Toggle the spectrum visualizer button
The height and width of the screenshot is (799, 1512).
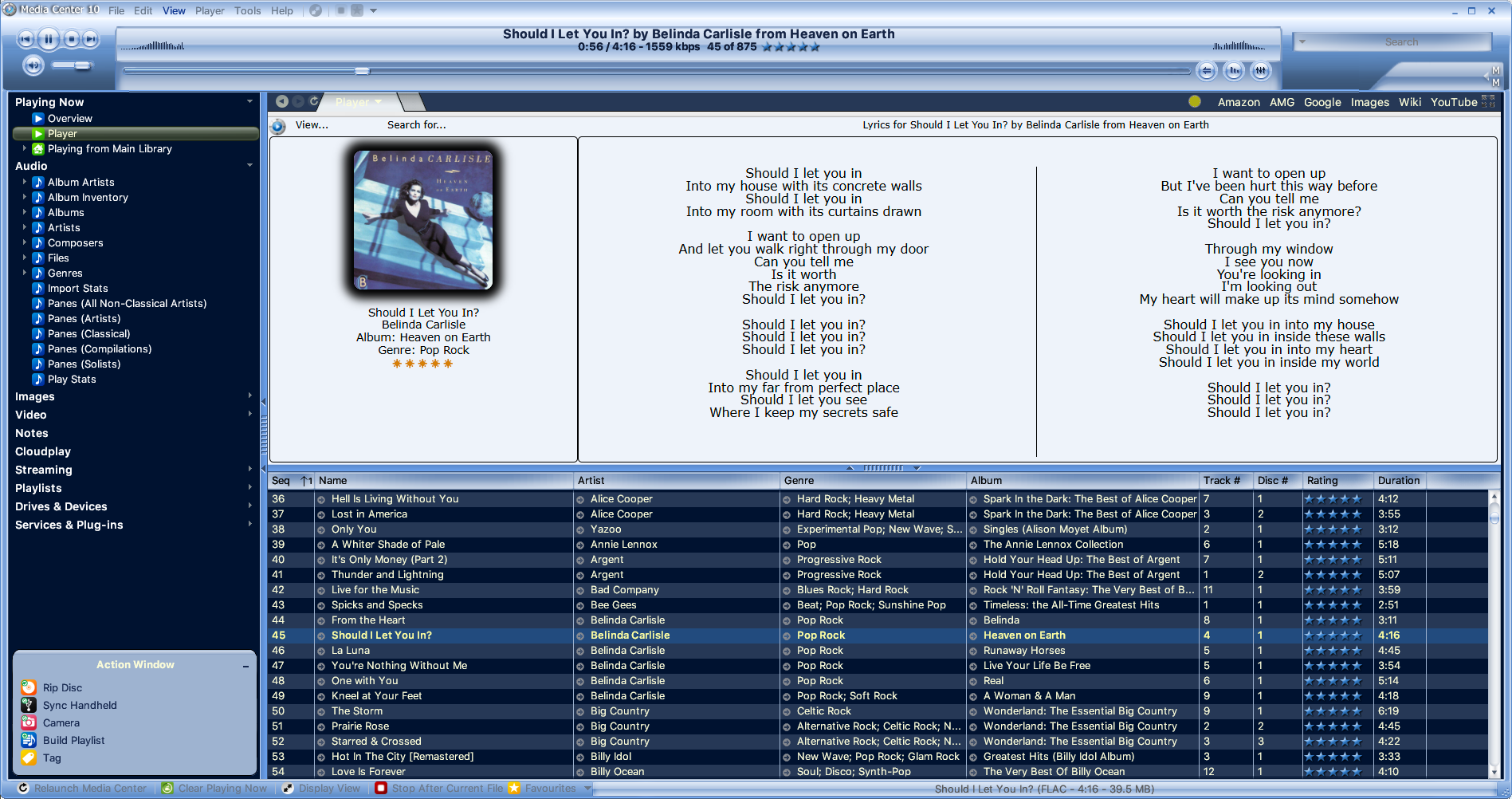click(x=1234, y=71)
